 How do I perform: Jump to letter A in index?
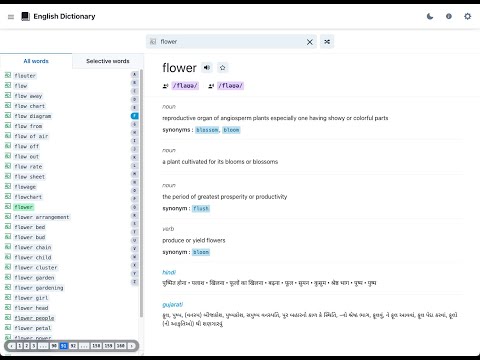point(135,74)
